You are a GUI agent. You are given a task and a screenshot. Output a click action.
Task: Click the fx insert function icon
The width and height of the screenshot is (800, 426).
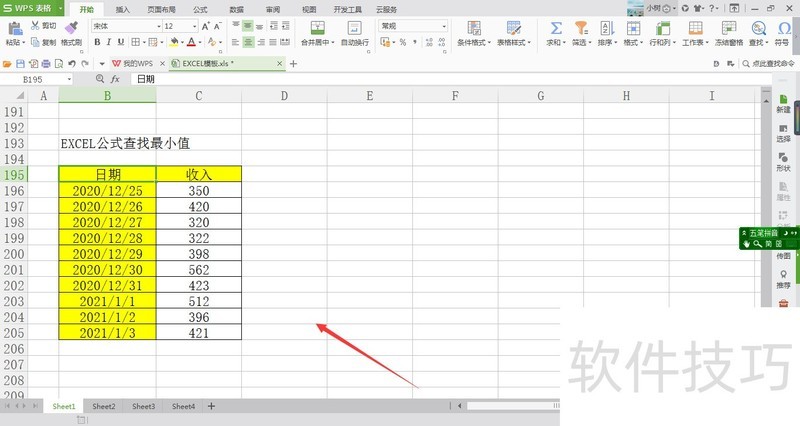coord(115,79)
